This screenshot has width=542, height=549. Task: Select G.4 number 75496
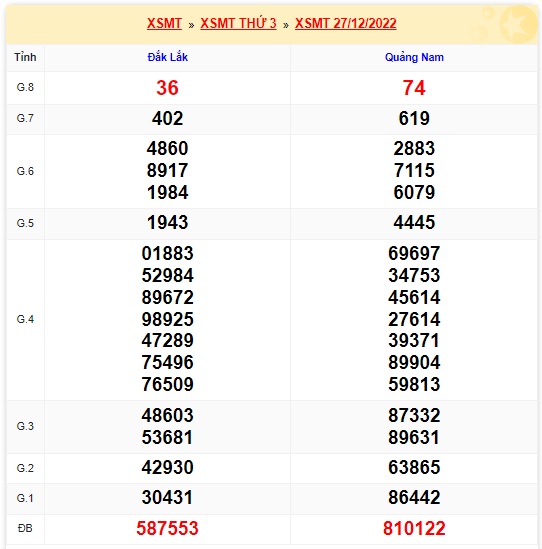(x=167, y=362)
